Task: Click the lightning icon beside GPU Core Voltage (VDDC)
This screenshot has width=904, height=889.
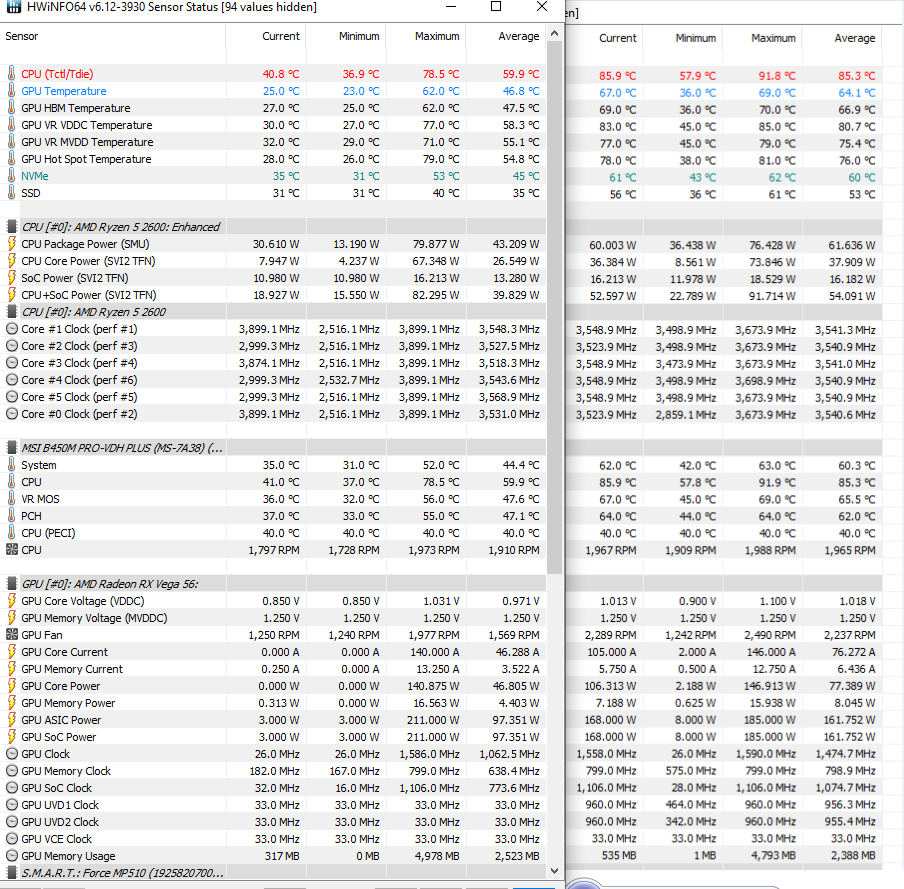Action: click(11, 601)
